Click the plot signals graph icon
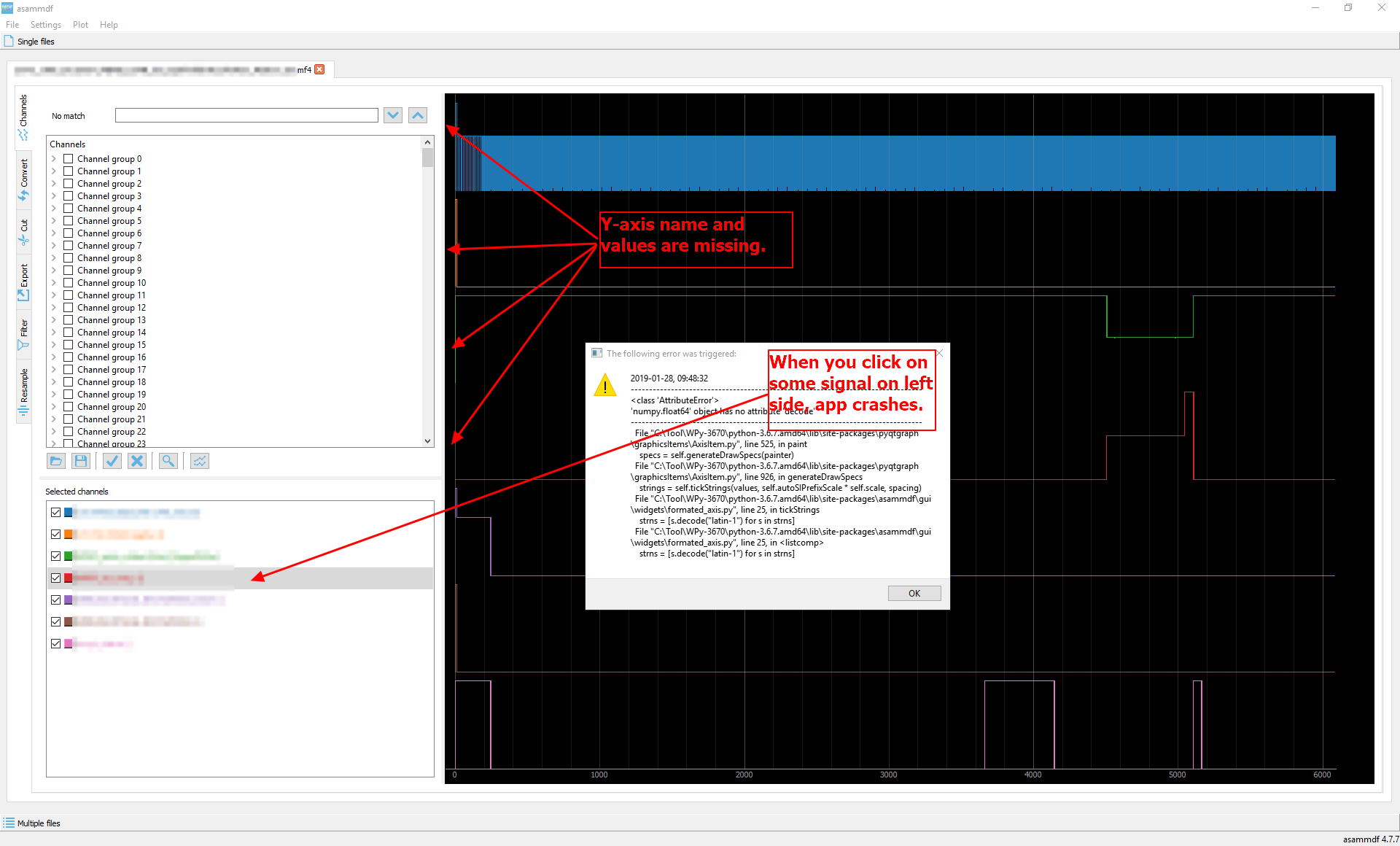This screenshot has height=846, width=1400. tap(199, 461)
